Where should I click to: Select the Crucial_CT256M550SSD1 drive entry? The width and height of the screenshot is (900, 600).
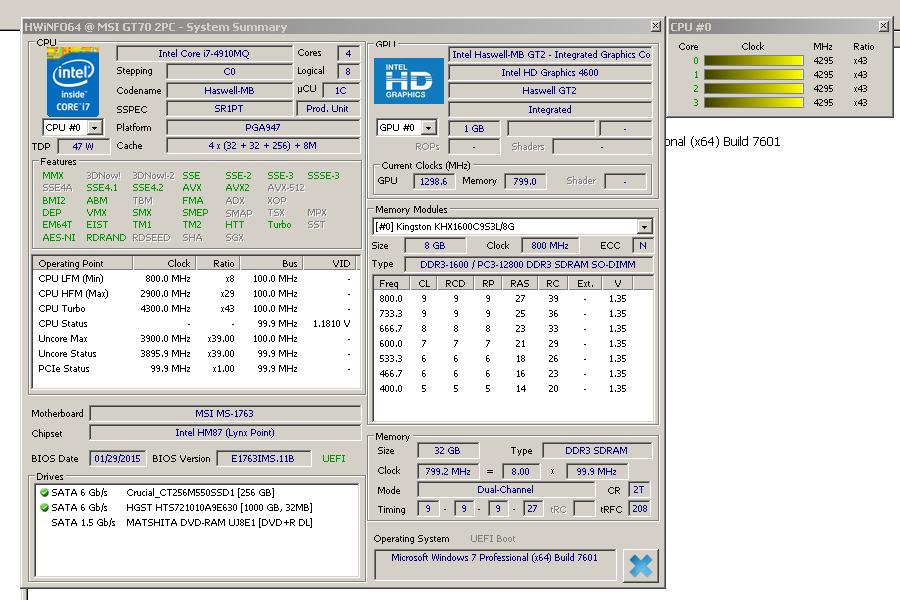point(196,493)
